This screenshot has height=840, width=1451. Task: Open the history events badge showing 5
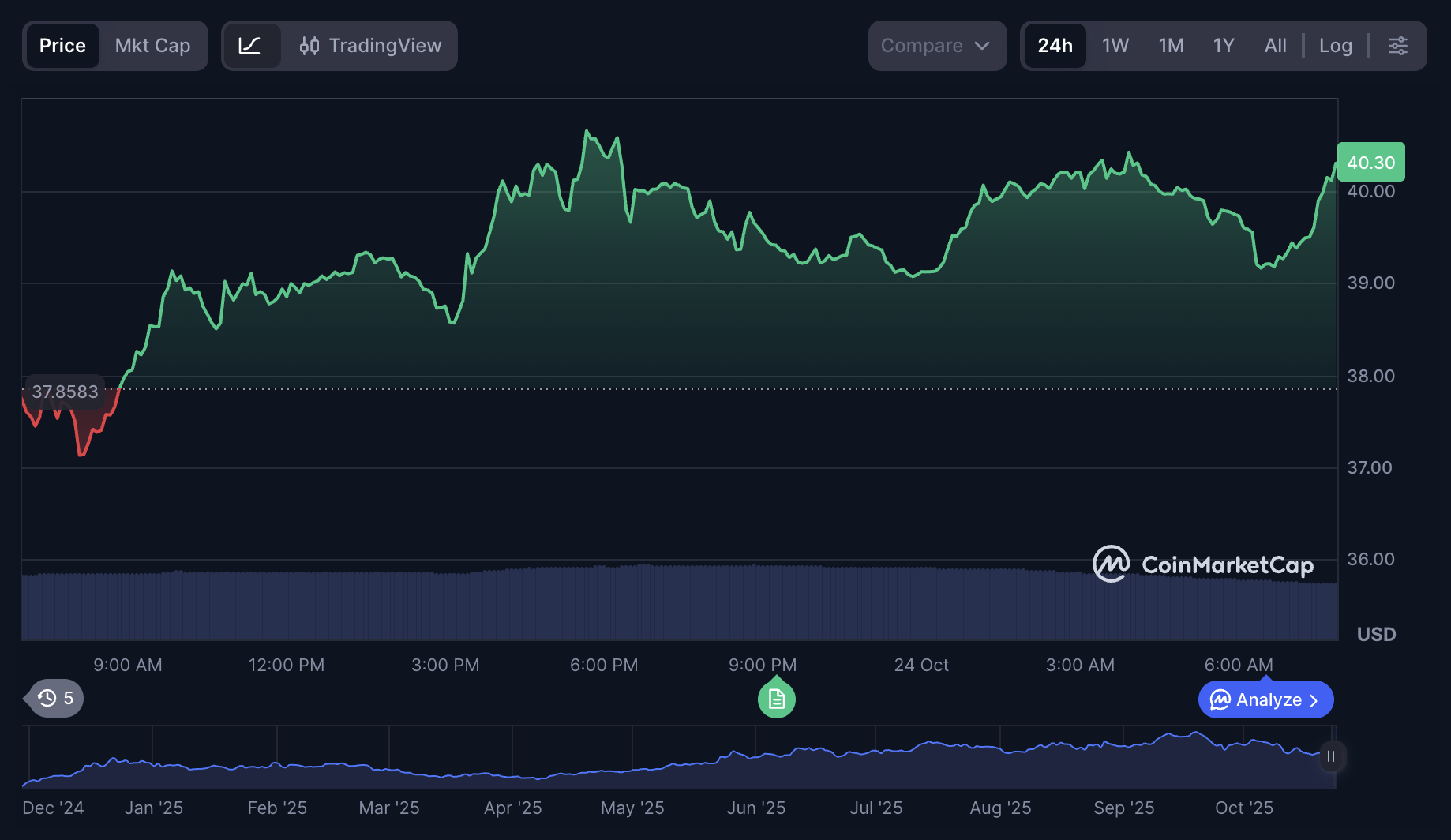pyautogui.click(x=55, y=698)
